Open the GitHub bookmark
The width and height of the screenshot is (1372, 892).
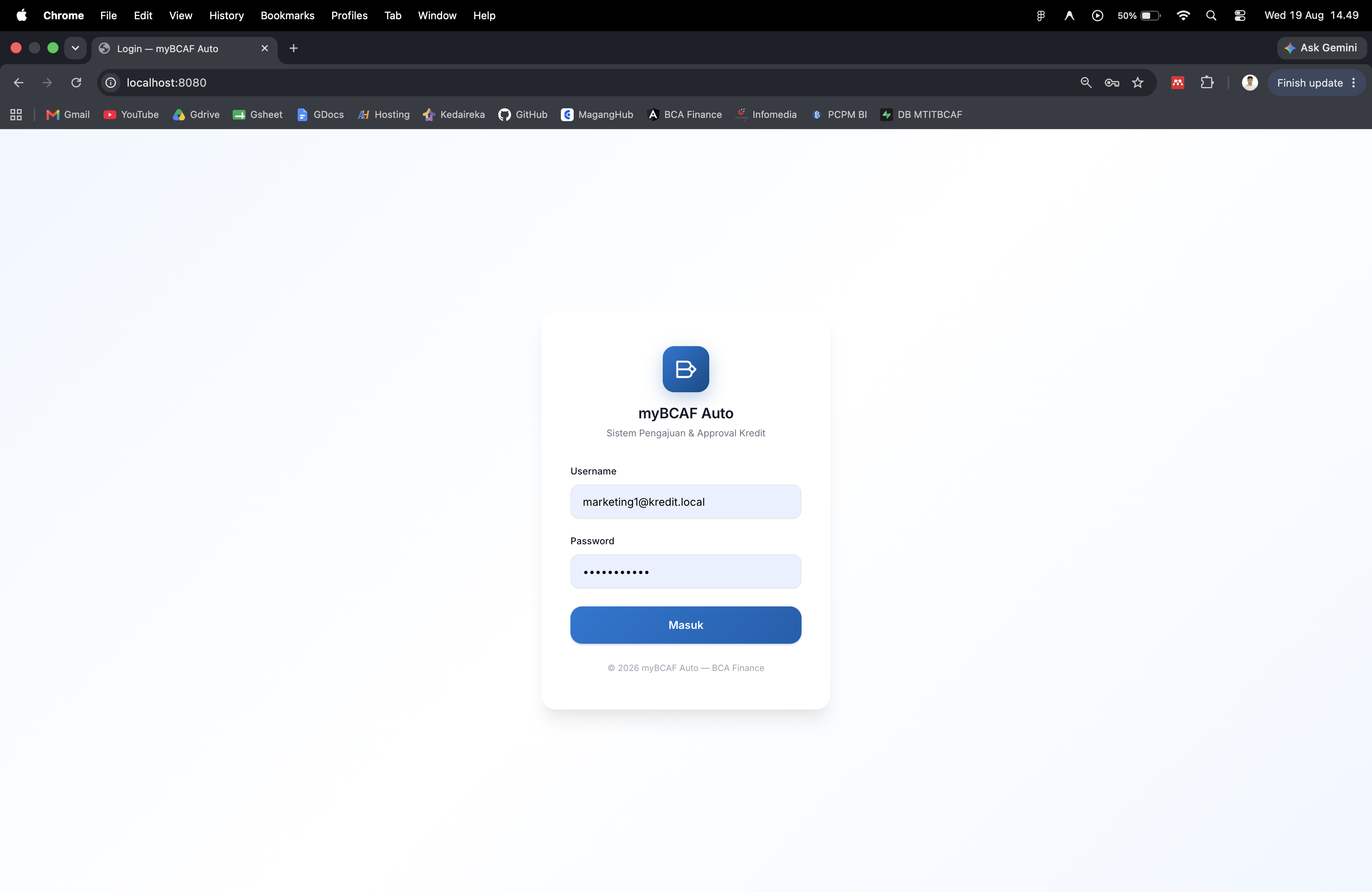click(x=523, y=115)
